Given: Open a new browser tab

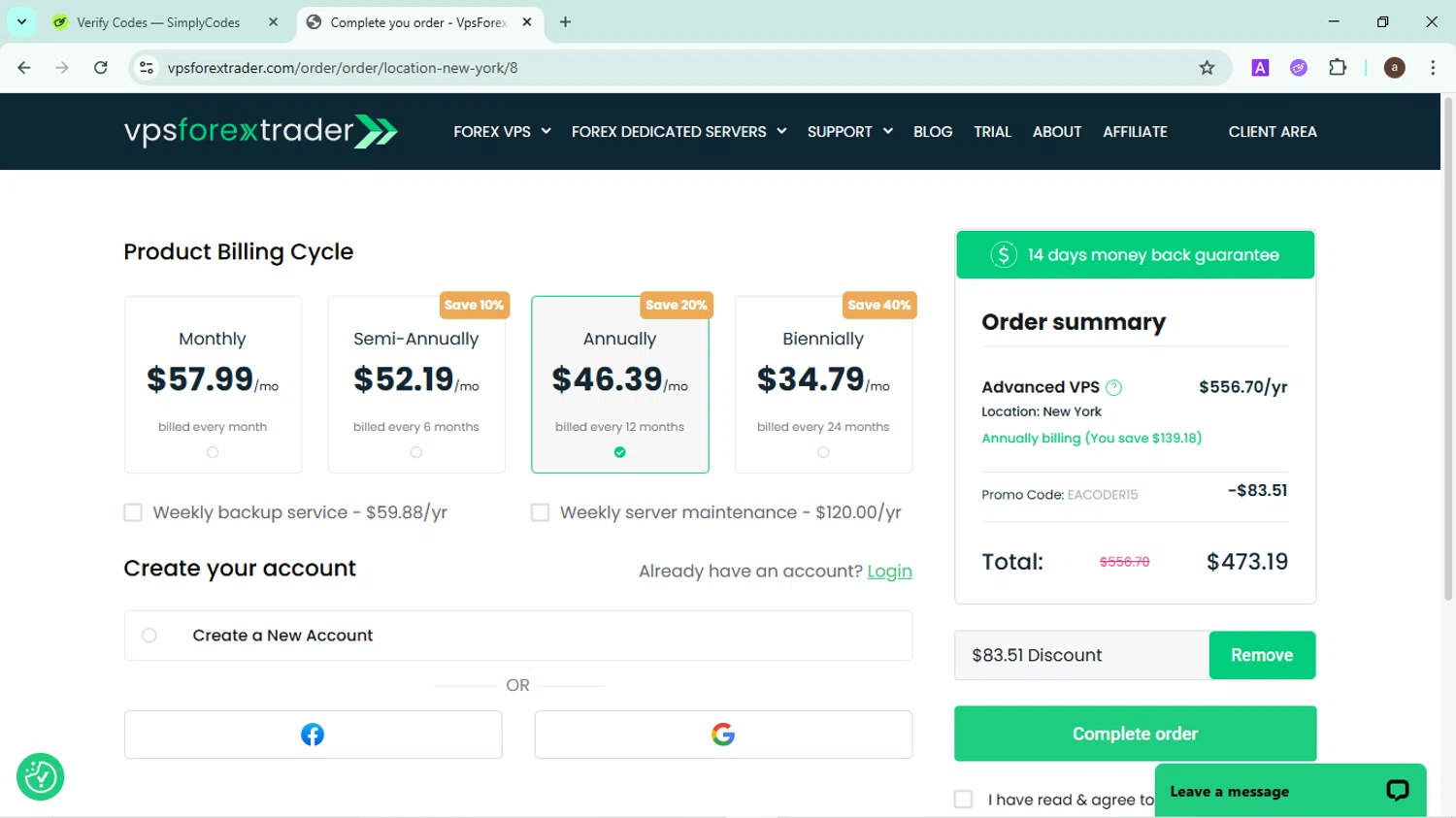Looking at the screenshot, I should point(565,22).
